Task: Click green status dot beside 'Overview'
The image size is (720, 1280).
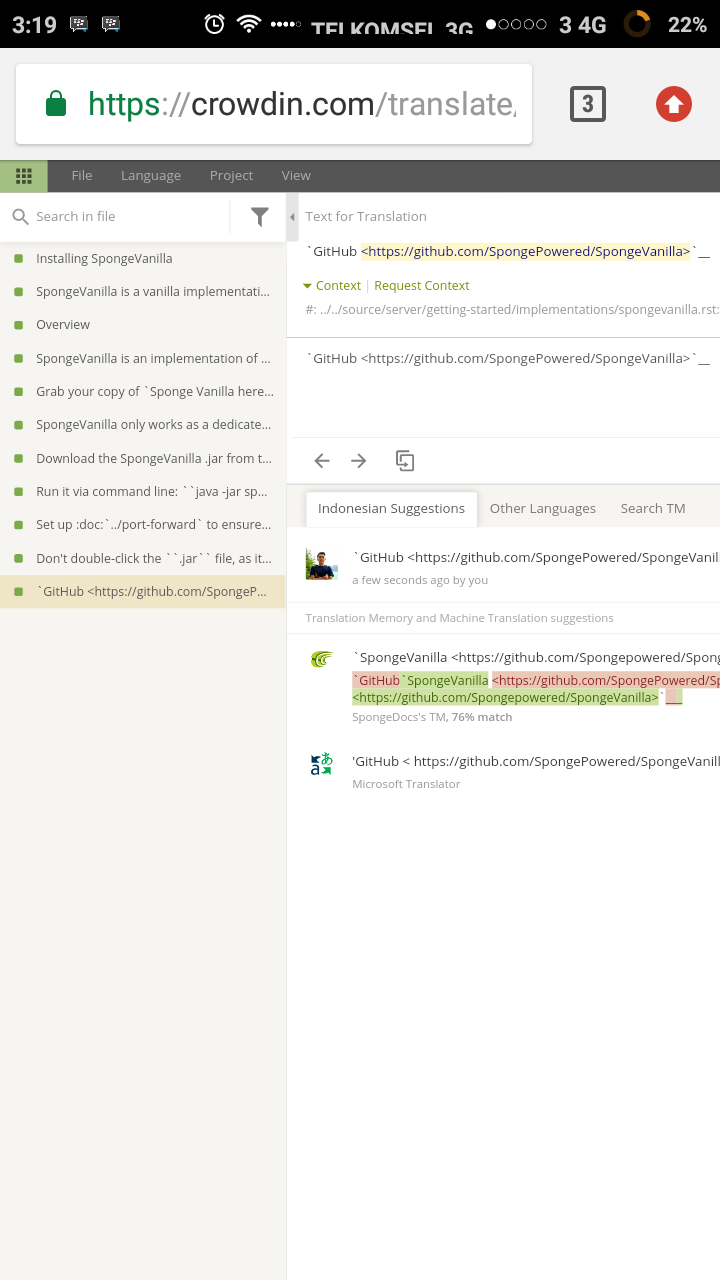Action: (18, 324)
